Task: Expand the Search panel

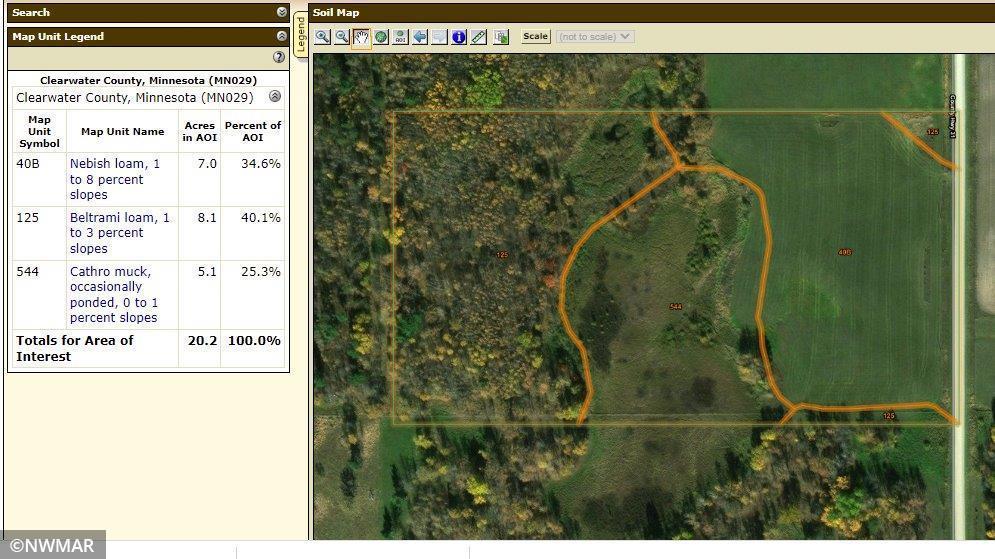Action: point(282,12)
